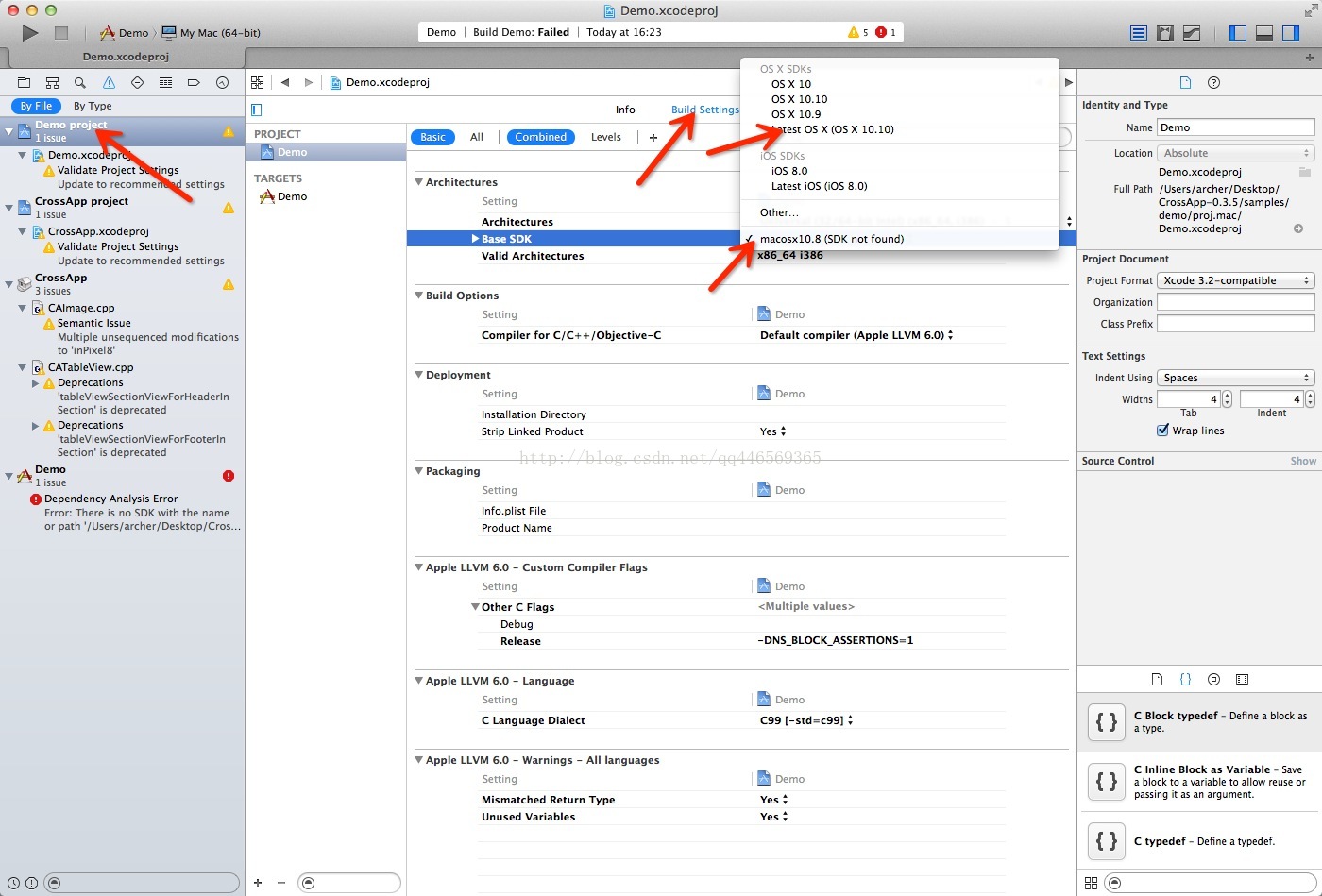This screenshot has height=896, width=1322.
Task: Collapse the Architectures section
Action: click(419, 182)
